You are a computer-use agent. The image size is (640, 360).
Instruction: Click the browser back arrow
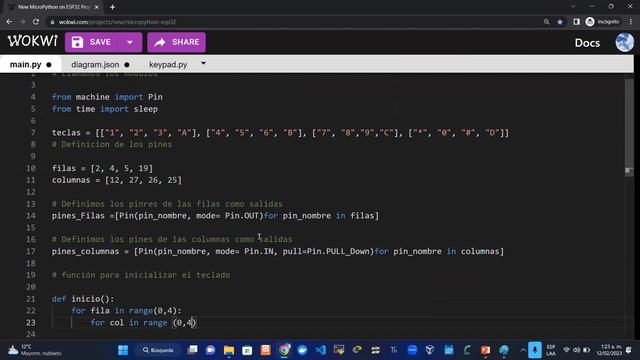tap(9, 22)
